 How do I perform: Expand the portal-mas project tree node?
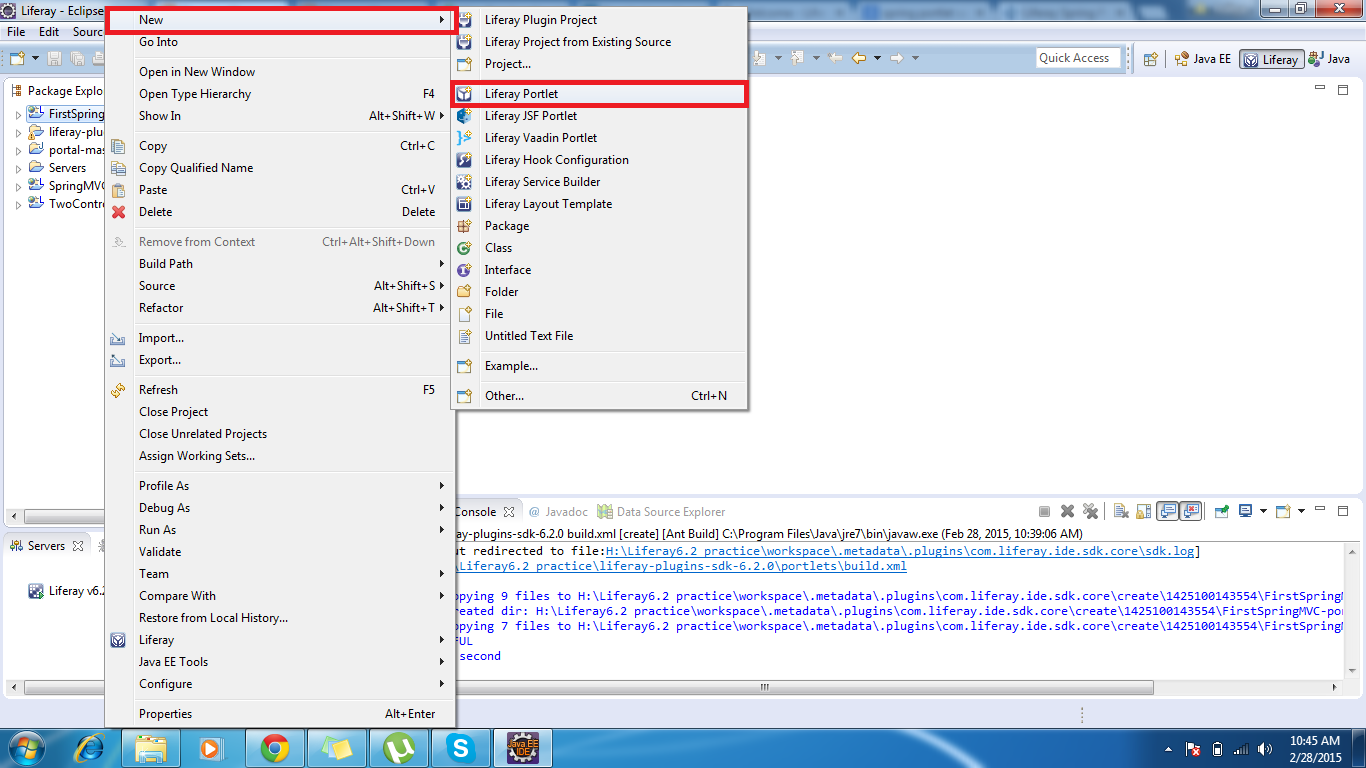click(x=18, y=151)
